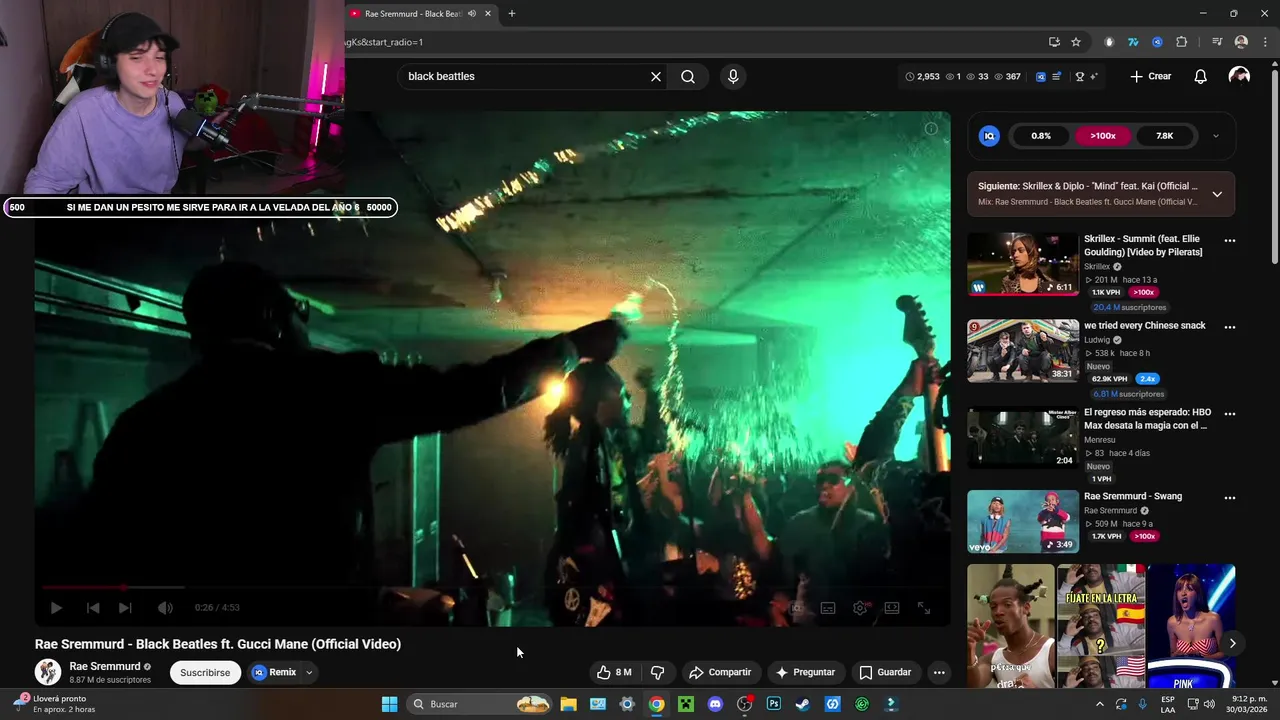Click the vidIQ logo in stats bar
This screenshot has width=1280, height=720.
1040,76
